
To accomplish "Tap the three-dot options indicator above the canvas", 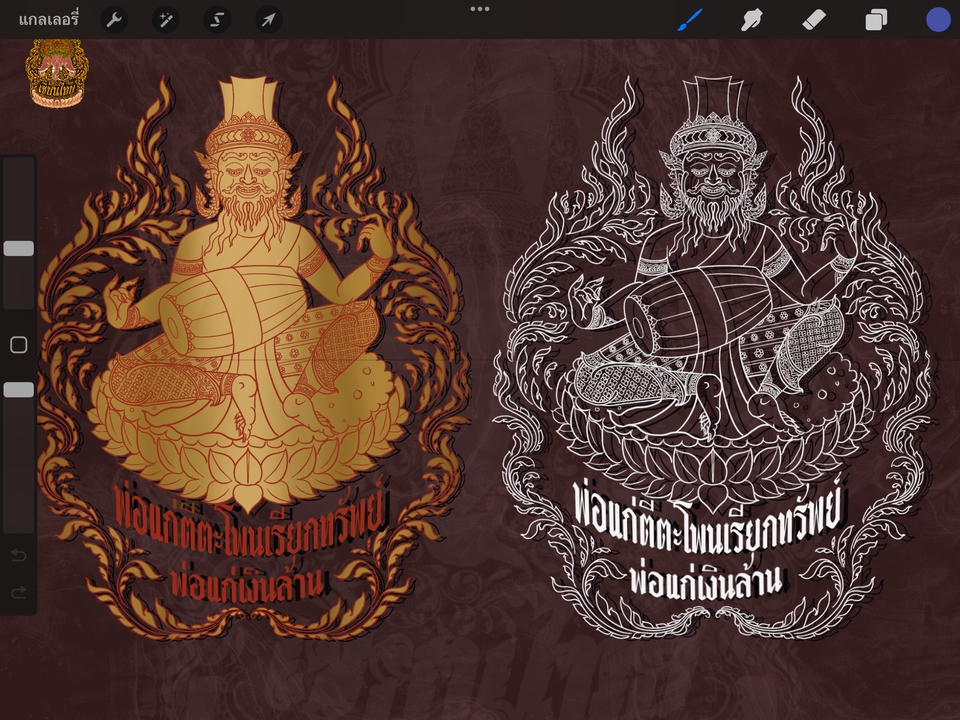I will click(x=479, y=10).
